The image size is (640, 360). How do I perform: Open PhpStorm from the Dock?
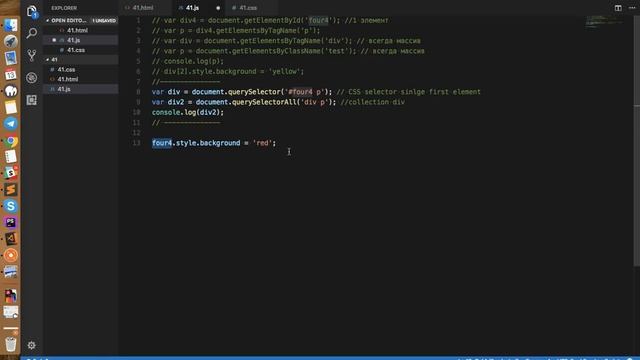[x=11, y=222]
